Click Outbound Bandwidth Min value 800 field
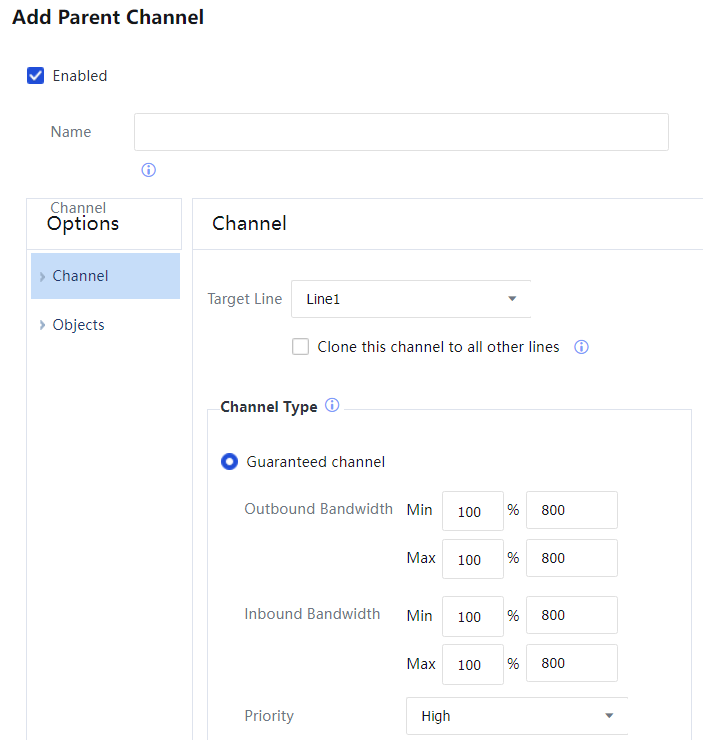 571,510
